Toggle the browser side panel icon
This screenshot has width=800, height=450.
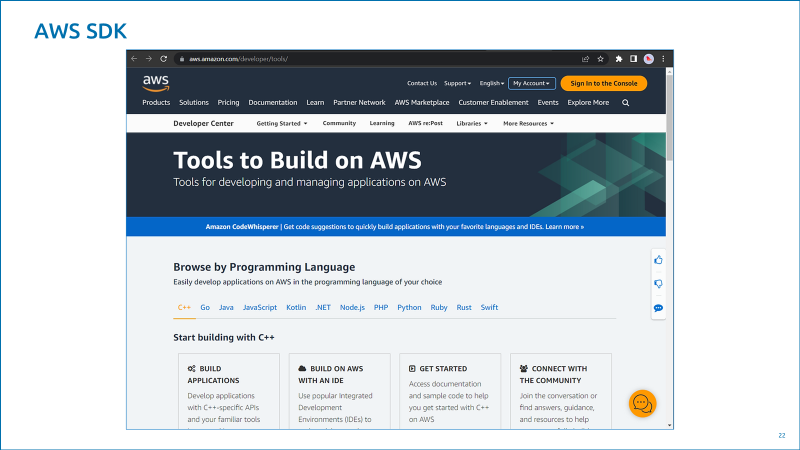[x=633, y=59]
